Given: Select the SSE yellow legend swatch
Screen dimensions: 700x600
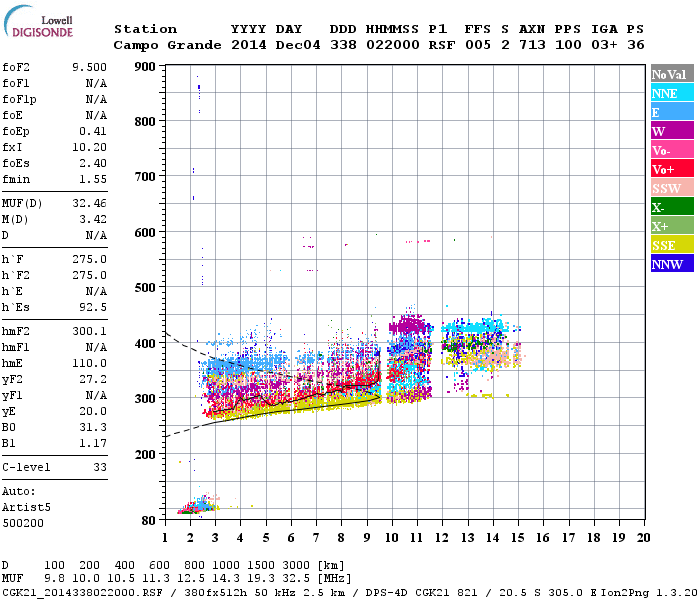Looking at the screenshot, I should 672,245.
